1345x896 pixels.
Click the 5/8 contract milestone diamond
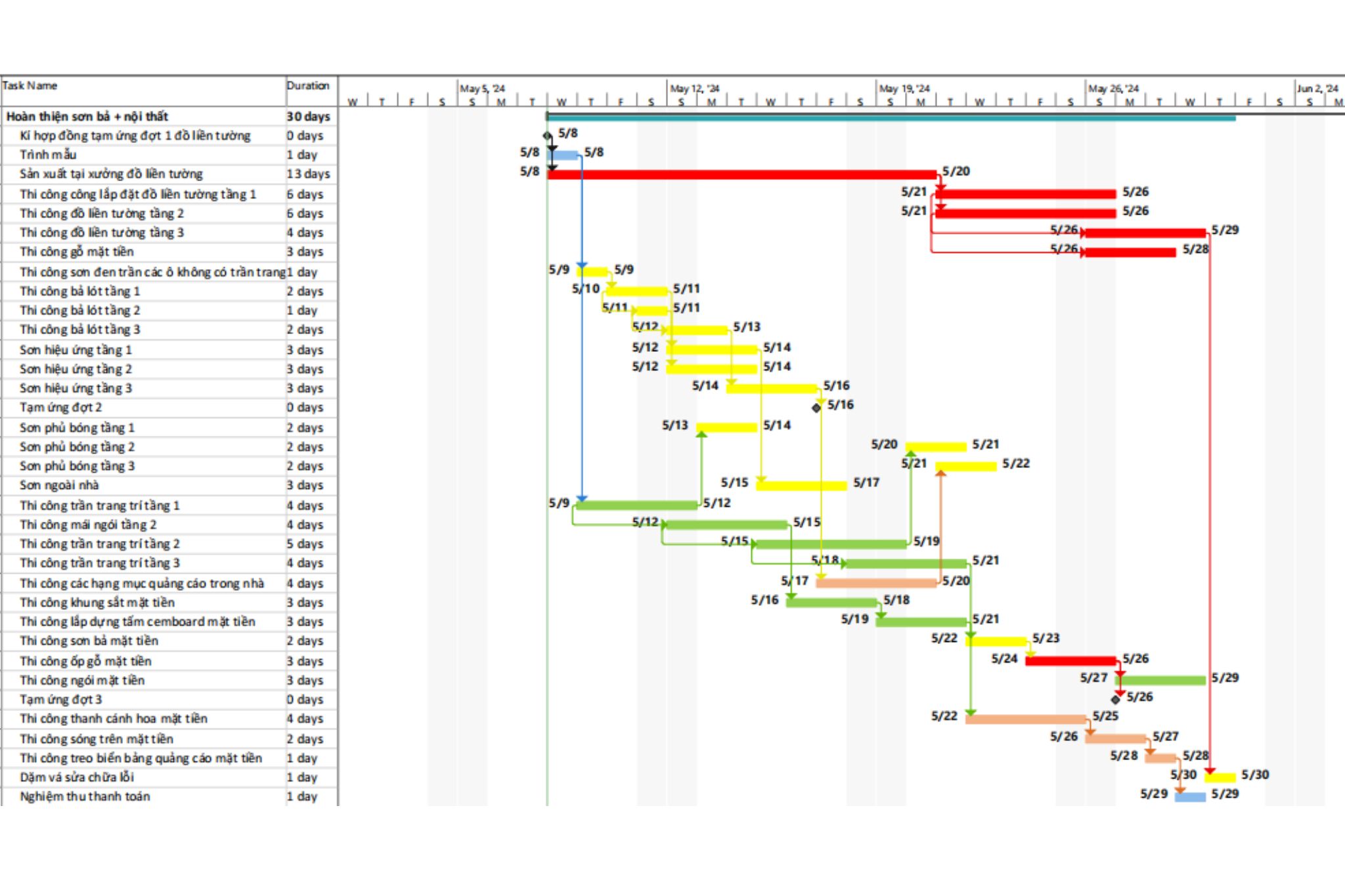(548, 136)
